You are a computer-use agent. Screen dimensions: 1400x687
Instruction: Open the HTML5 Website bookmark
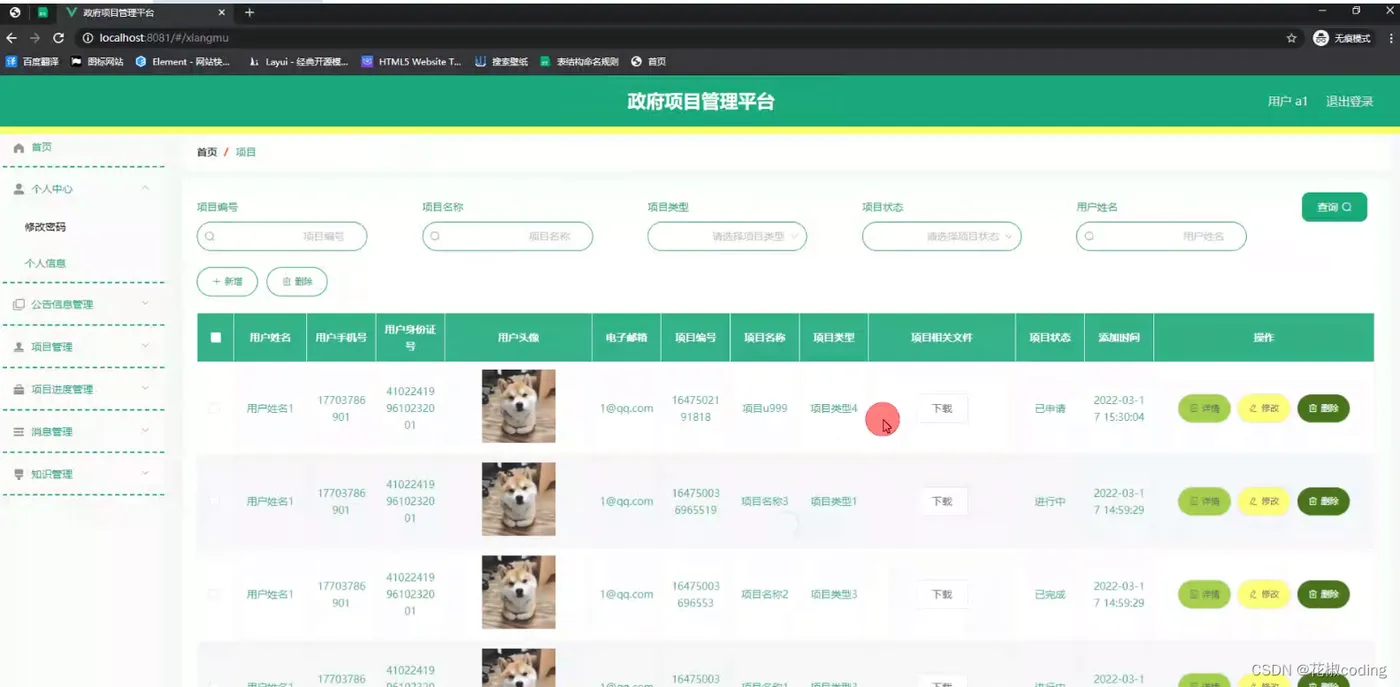tap(411, 61)
